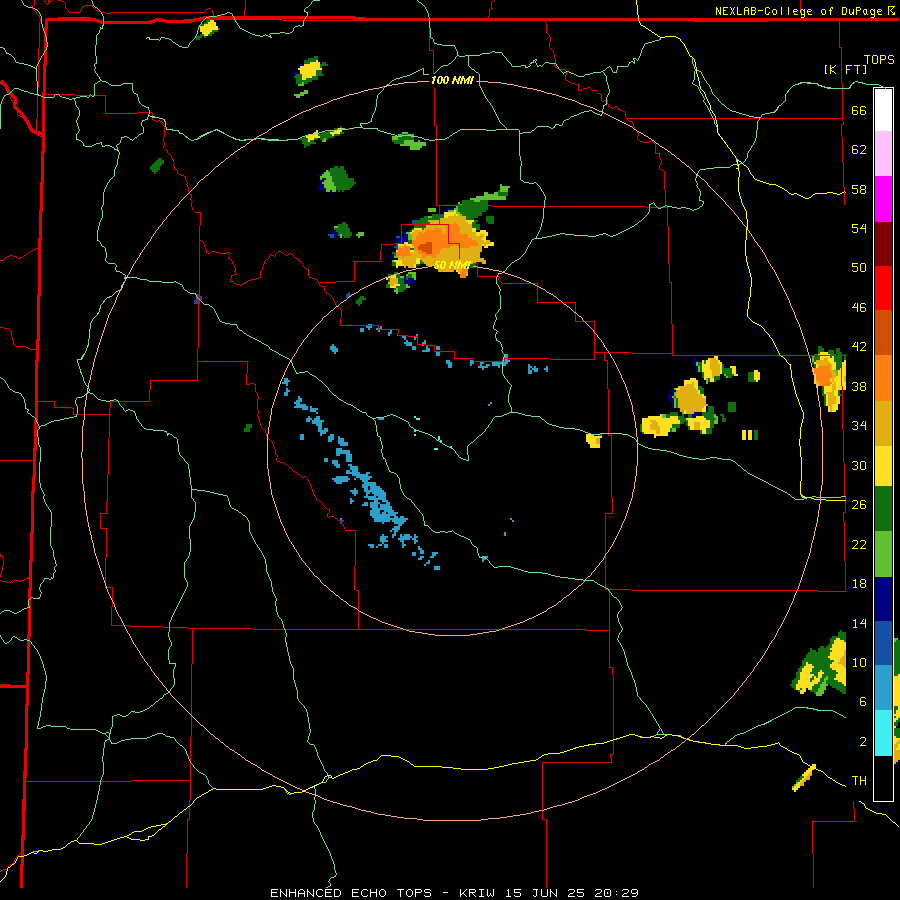Click the bright orange legend swatch
The height and width of the screenshot is (900, 900).
click(883, 378)
